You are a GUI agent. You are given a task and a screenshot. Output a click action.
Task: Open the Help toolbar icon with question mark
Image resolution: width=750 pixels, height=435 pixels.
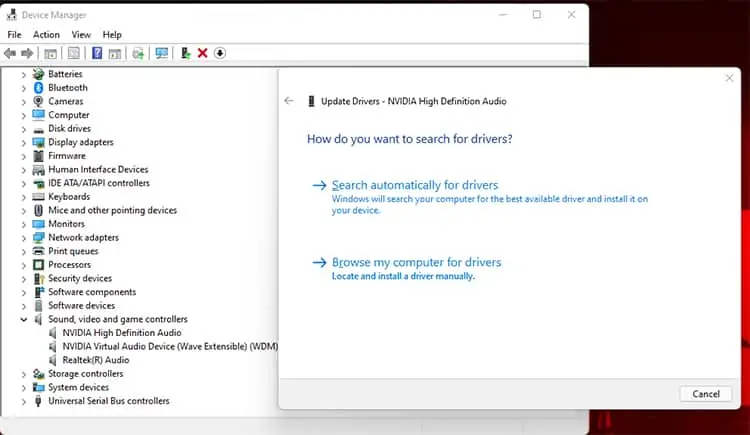click(97, 53)
